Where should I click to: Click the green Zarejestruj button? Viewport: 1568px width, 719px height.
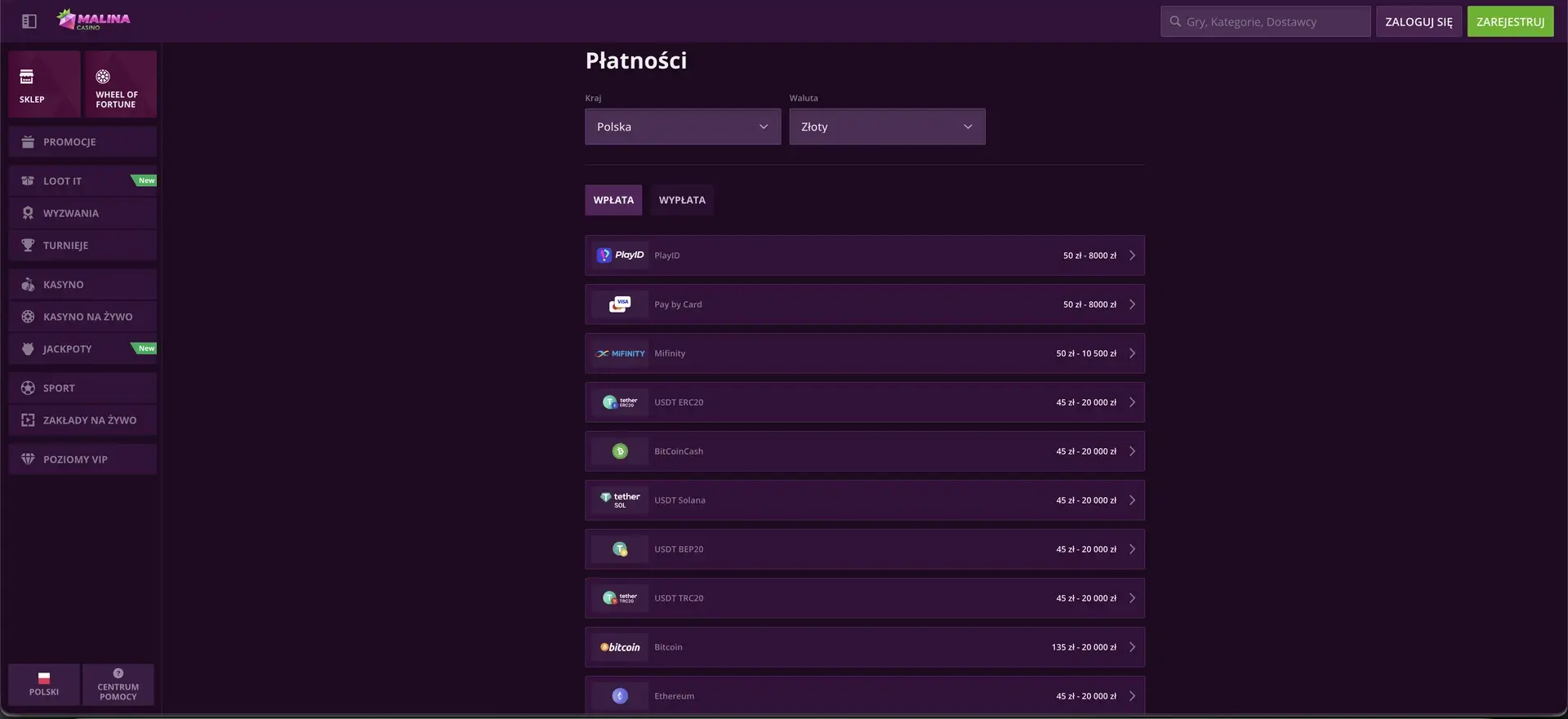1510,21
